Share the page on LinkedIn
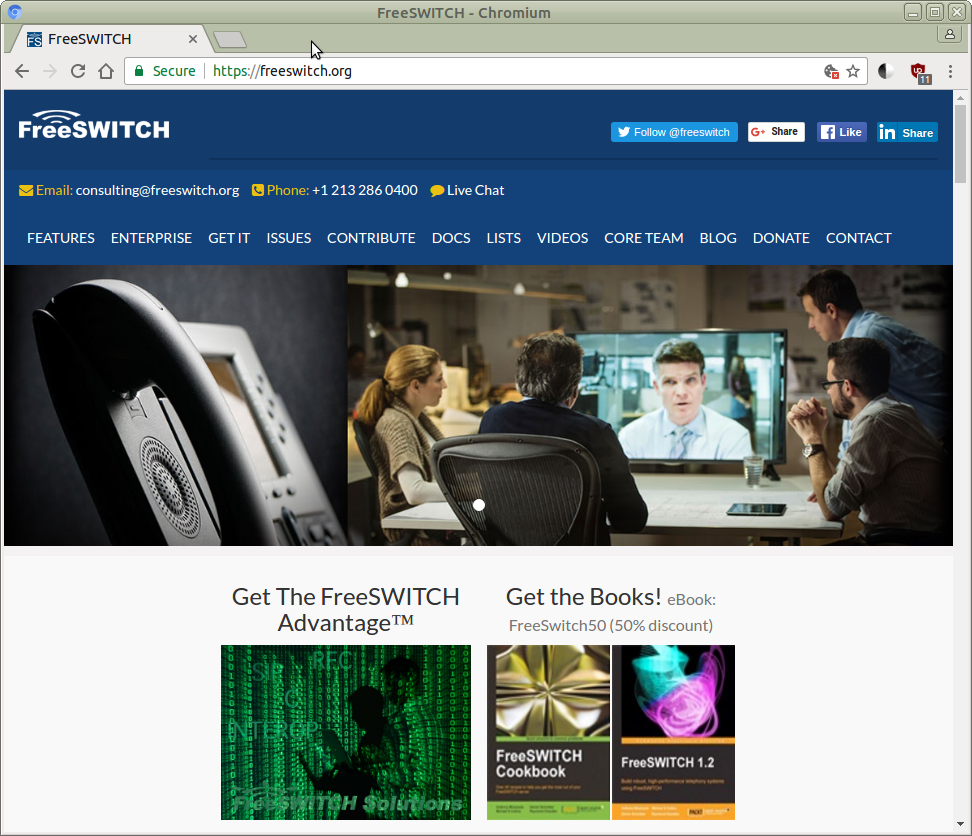The width and height of the screenshot is (972, 836). click(907, 132)
